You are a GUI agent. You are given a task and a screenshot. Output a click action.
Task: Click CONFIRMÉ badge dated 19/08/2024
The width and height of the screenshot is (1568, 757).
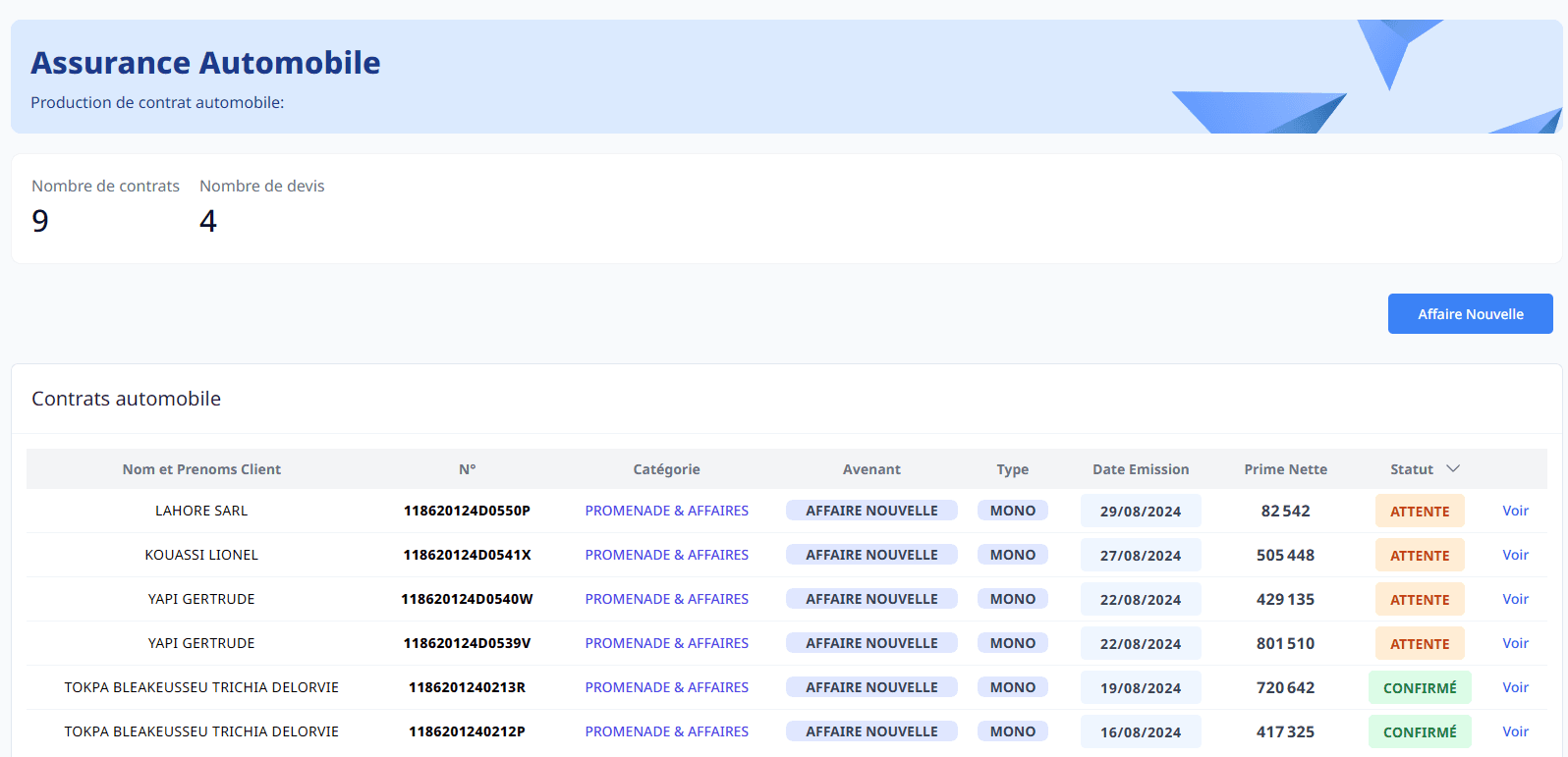pyautogui.click(x=1419, y=688)
